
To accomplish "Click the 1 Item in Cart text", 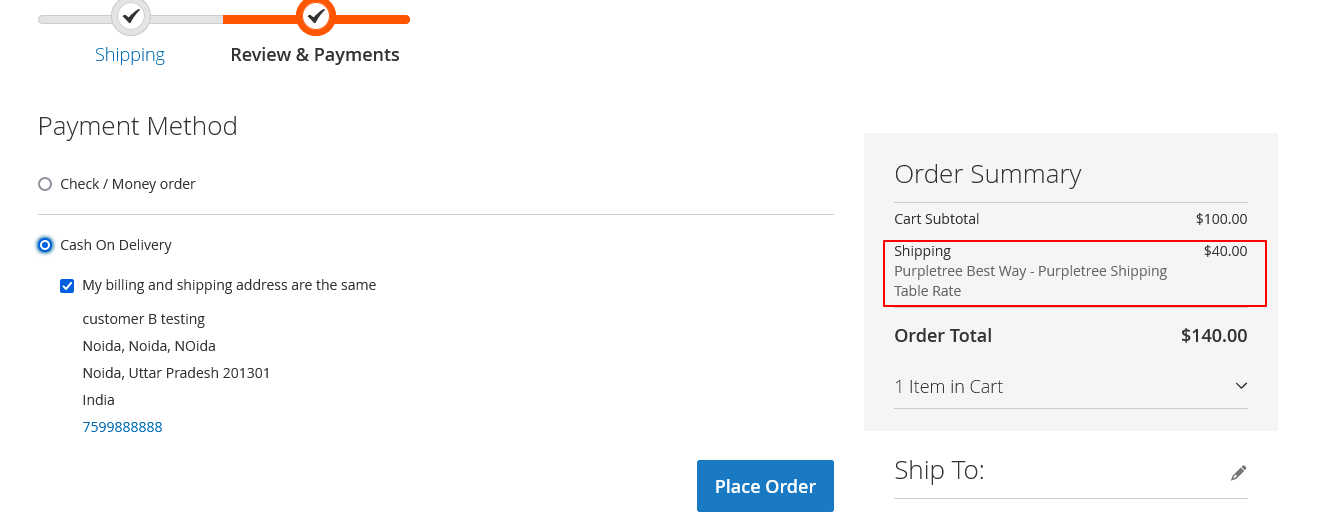I will (x=948, y=386).
